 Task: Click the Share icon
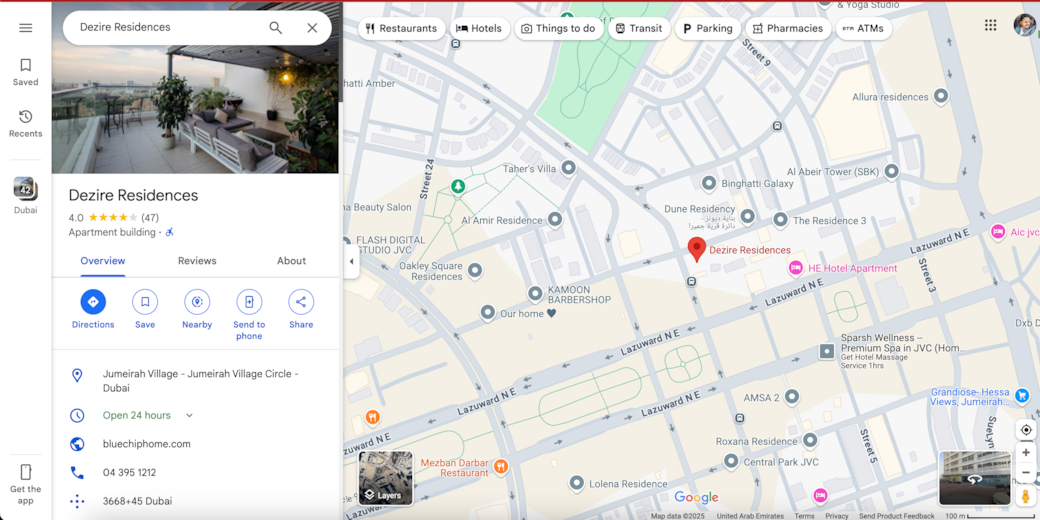click(300, 302)
